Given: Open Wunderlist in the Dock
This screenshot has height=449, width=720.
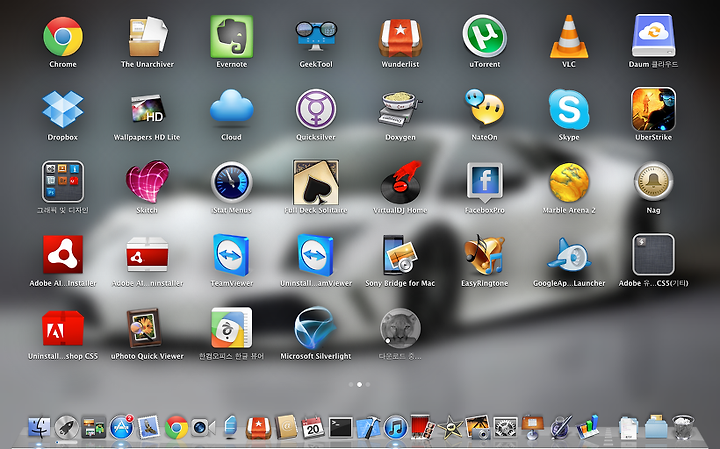Looking at the screenshot, I should [258, 428].
